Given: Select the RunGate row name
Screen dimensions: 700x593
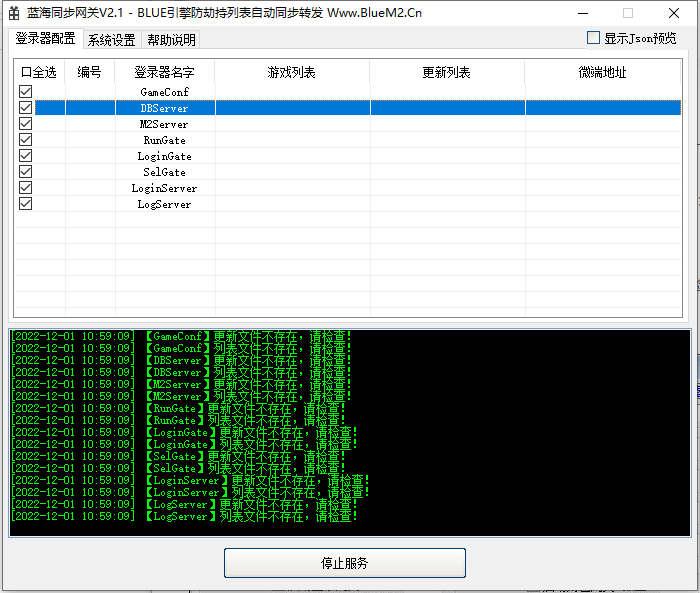Looking at the screenshot, I should pos(164,140).
